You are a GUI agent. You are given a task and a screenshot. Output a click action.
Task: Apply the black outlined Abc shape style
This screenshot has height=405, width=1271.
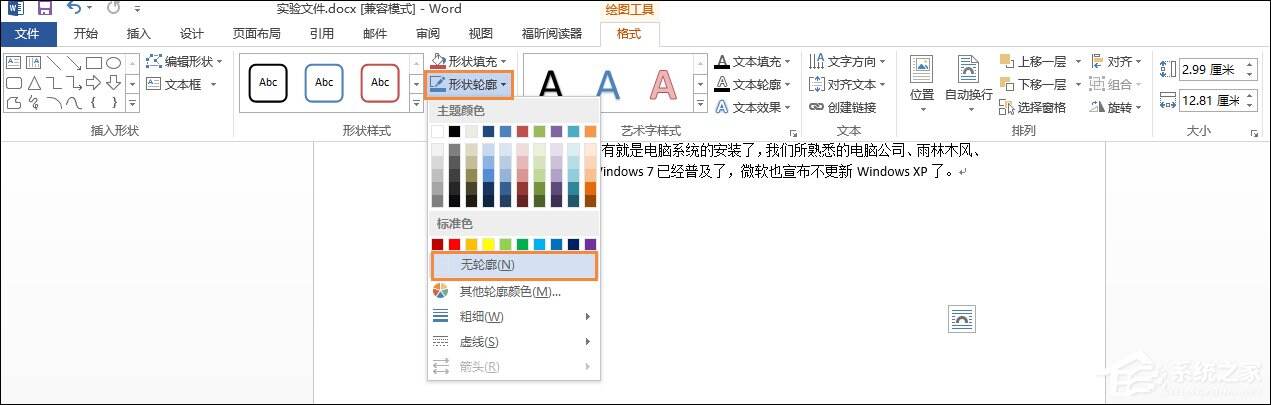click(268, 83)
